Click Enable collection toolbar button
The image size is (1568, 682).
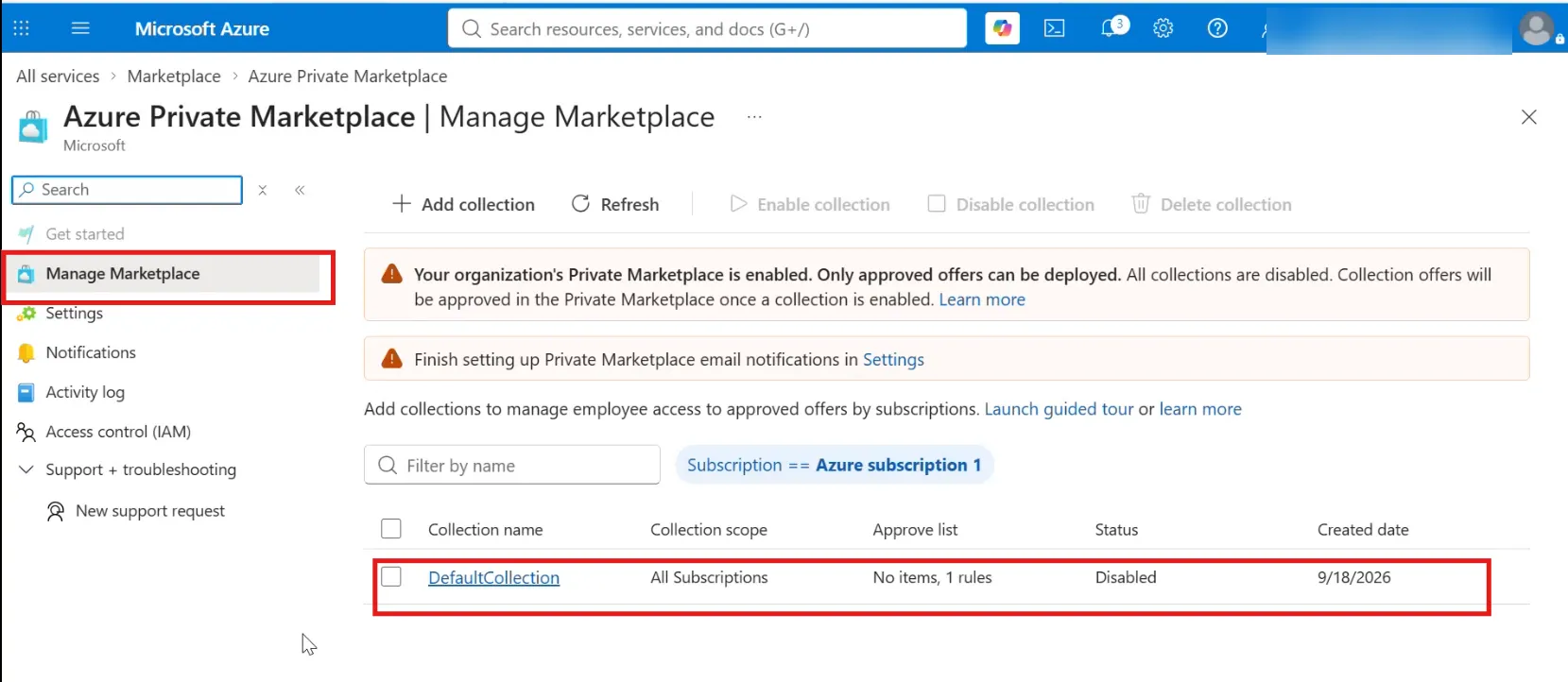coord(810,204)
